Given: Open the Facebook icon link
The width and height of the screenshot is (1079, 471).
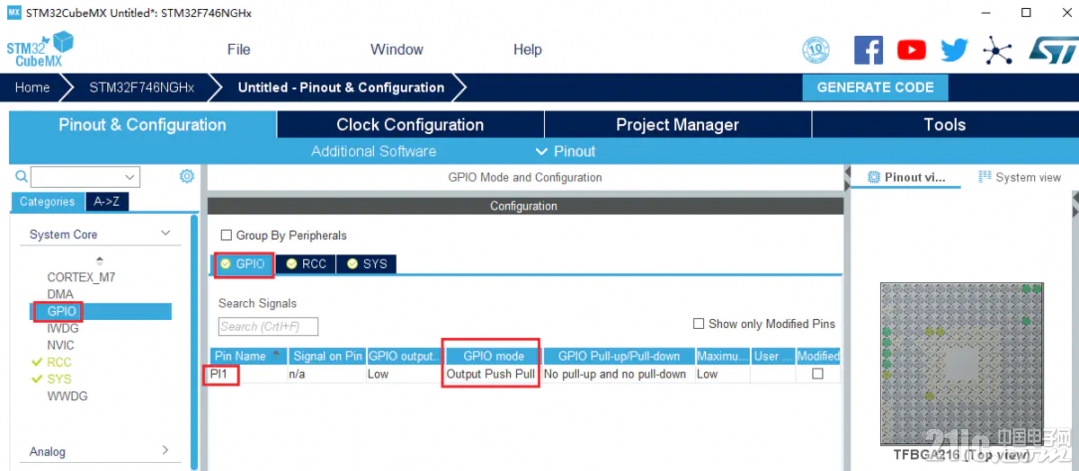Looking at the screenshot, I should coord(868,50).
